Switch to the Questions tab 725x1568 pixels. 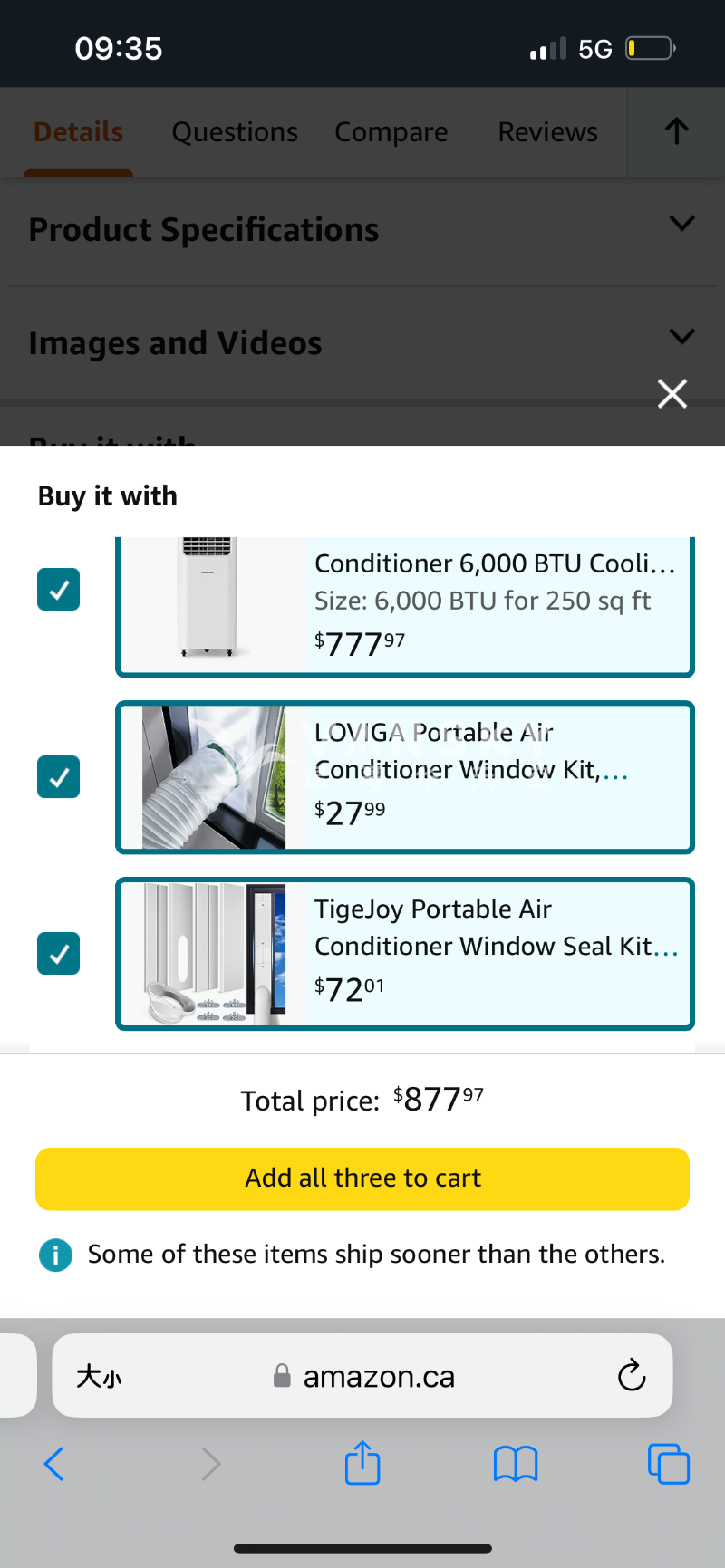click(235, 132)
